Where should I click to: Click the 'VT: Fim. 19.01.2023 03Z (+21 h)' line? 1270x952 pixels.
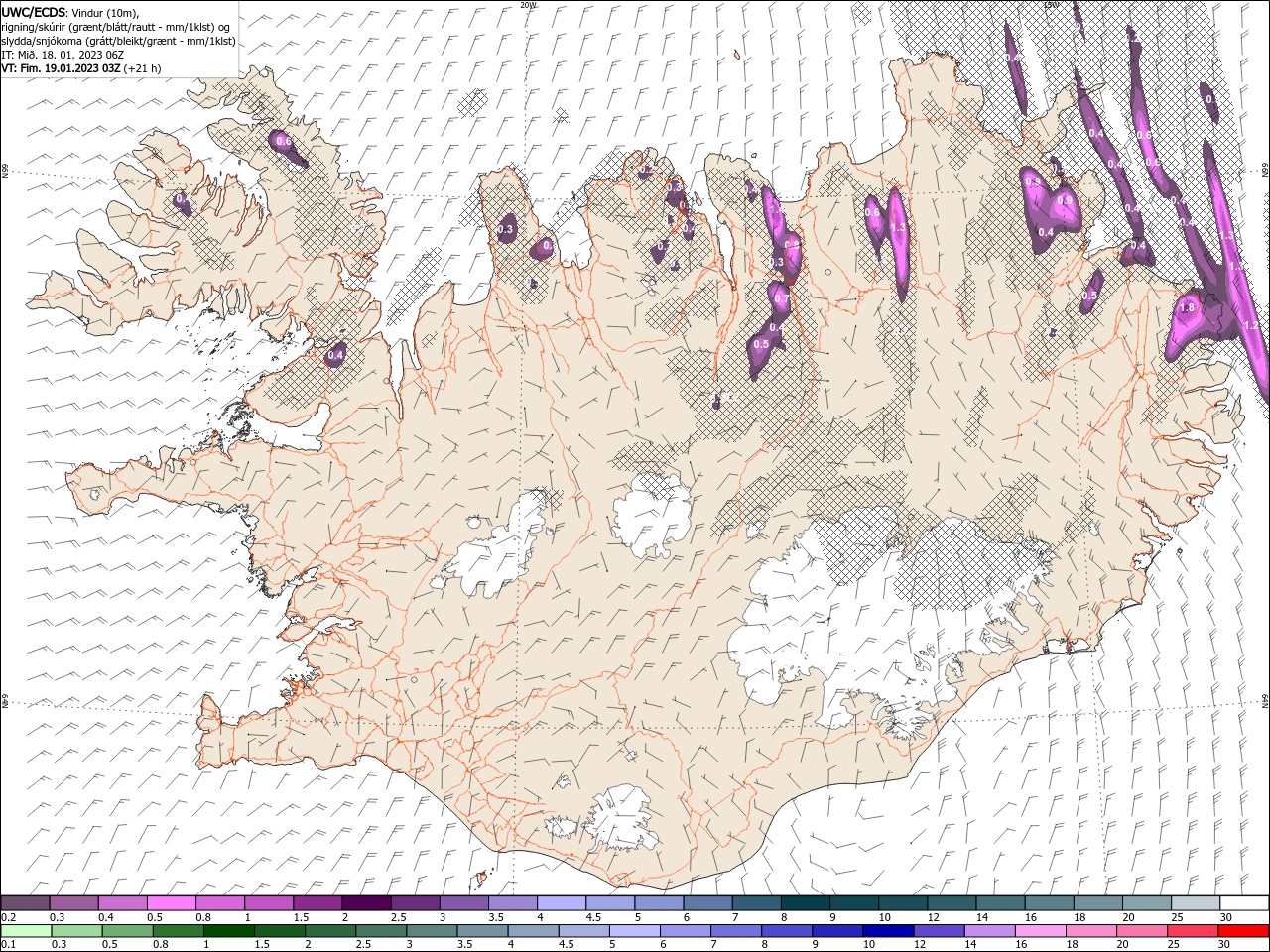pos(81,68)
